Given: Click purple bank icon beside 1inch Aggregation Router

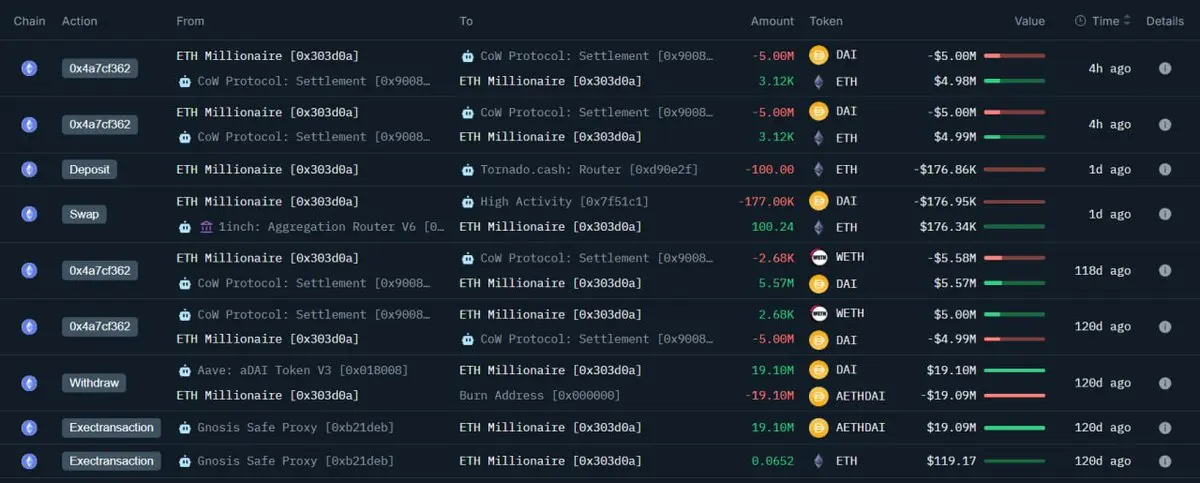Looking at the screenshot, I should pos(206,227).
